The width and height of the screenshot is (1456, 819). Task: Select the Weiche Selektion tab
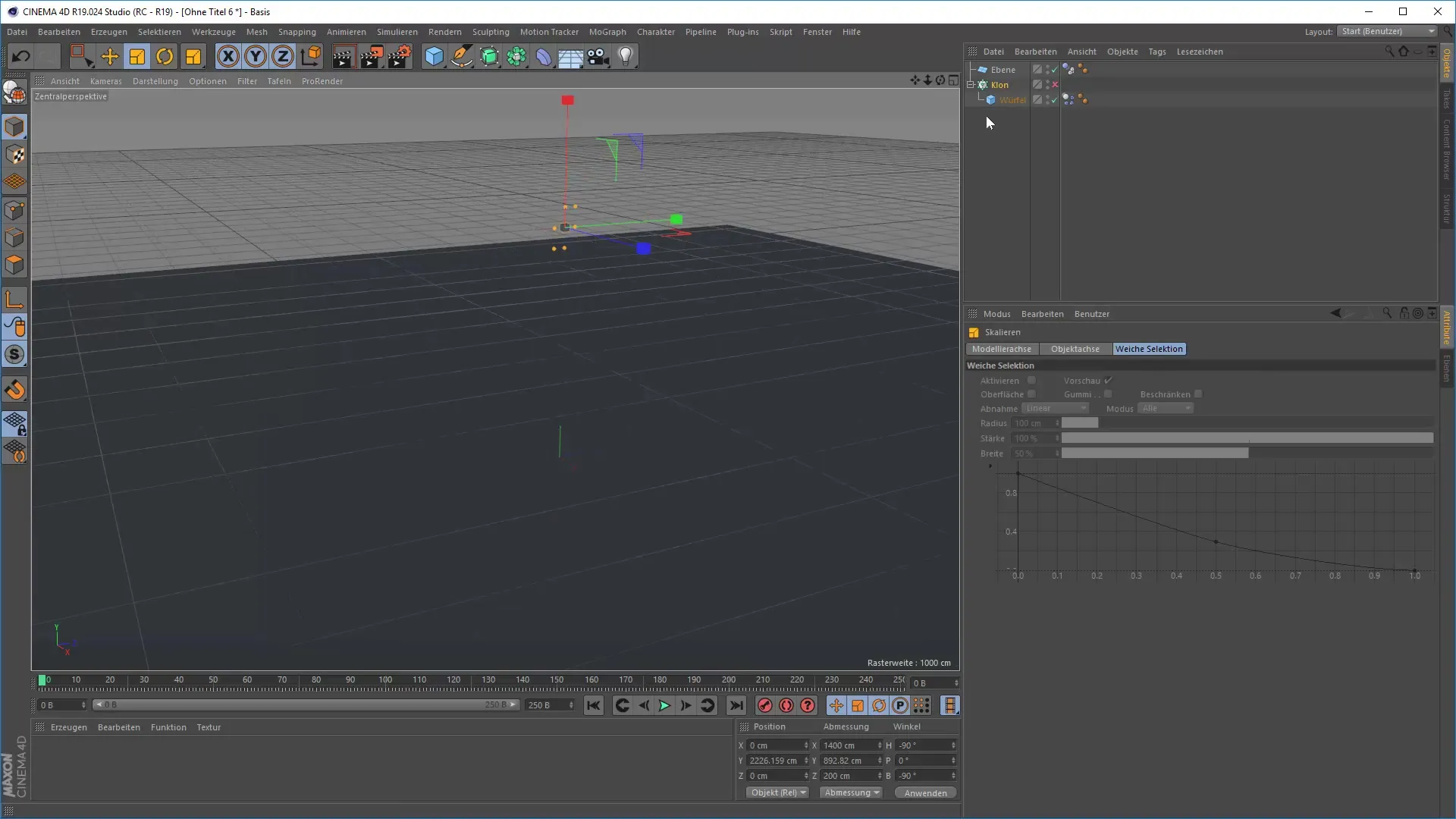[1149, 349]
